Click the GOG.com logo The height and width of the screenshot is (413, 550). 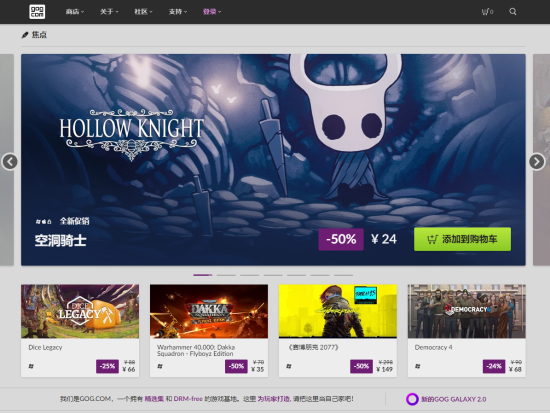[37, 12]
